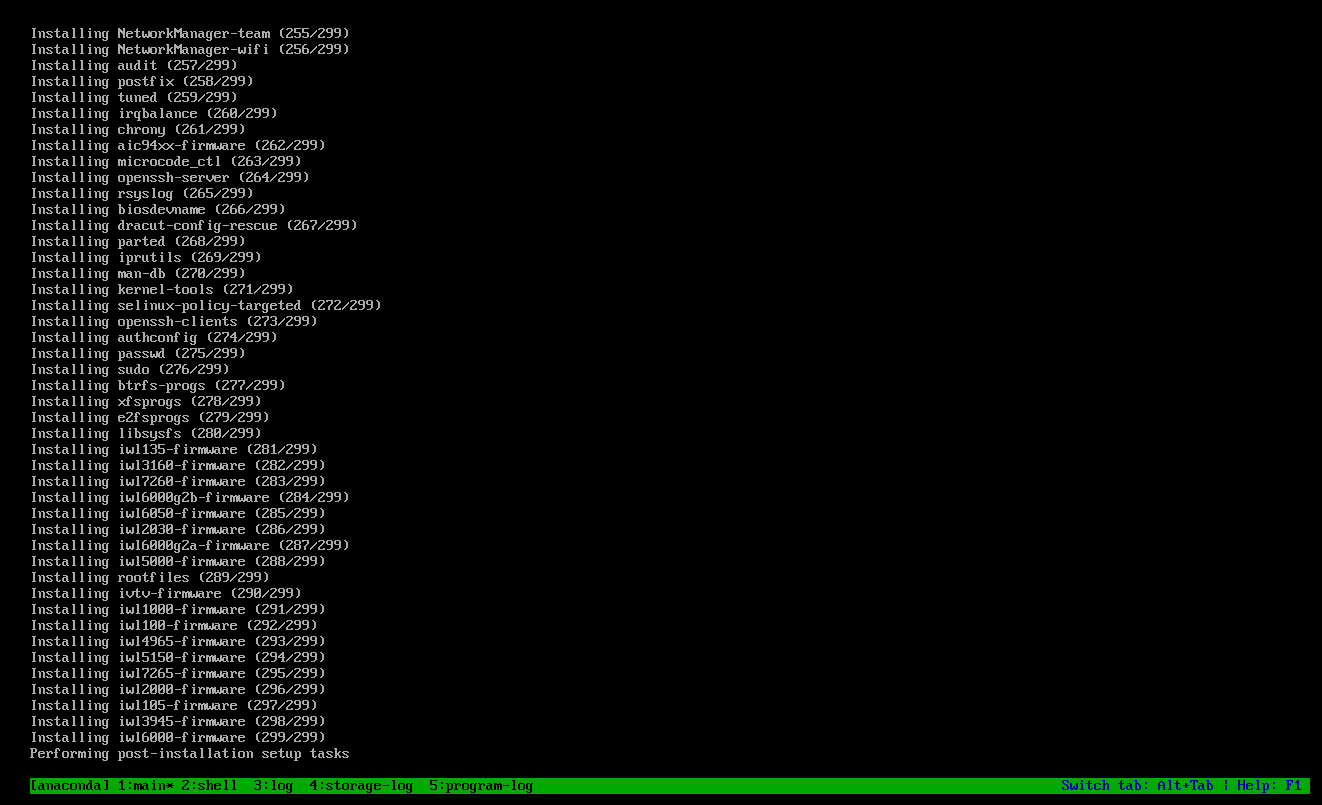
Task: Switch to the 5:program-log tab
Action: 481,786
